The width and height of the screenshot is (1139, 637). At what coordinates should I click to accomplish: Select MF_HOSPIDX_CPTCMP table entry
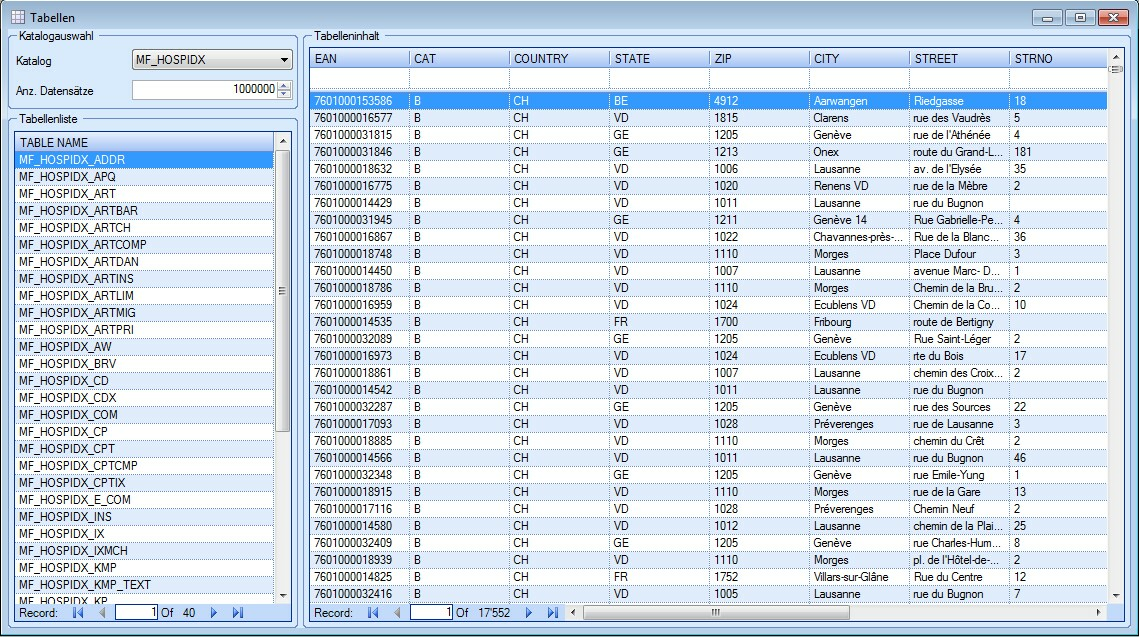145,465
